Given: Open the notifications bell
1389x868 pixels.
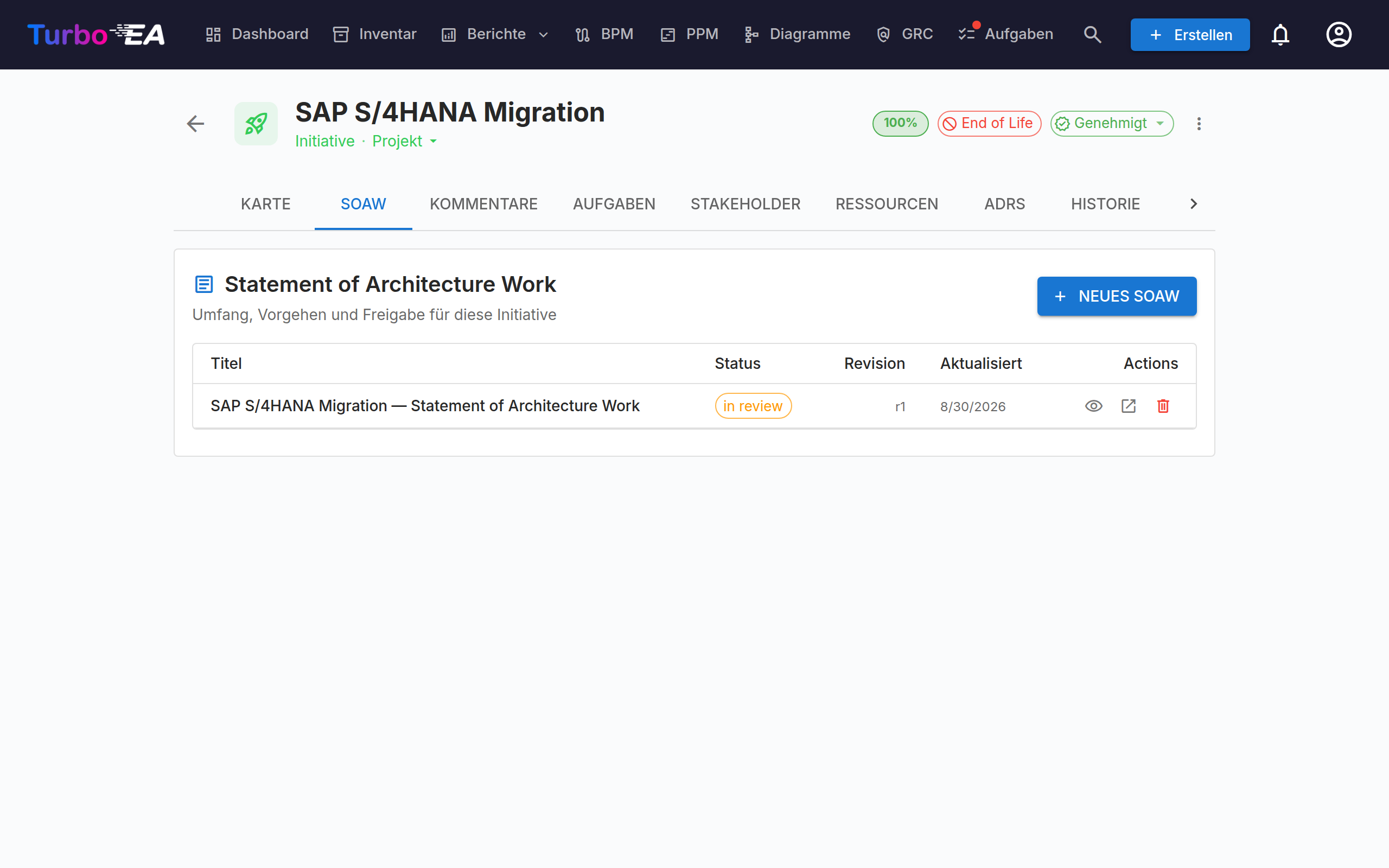Looking at the screenshot, I should point(1280,34).
